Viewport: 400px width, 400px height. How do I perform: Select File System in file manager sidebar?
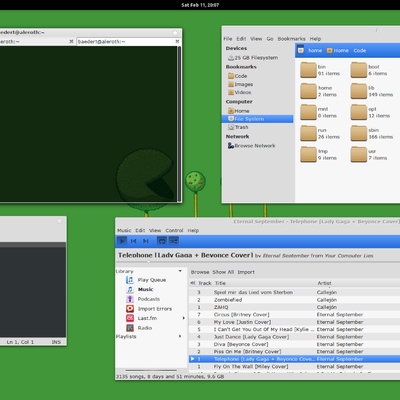257,119
